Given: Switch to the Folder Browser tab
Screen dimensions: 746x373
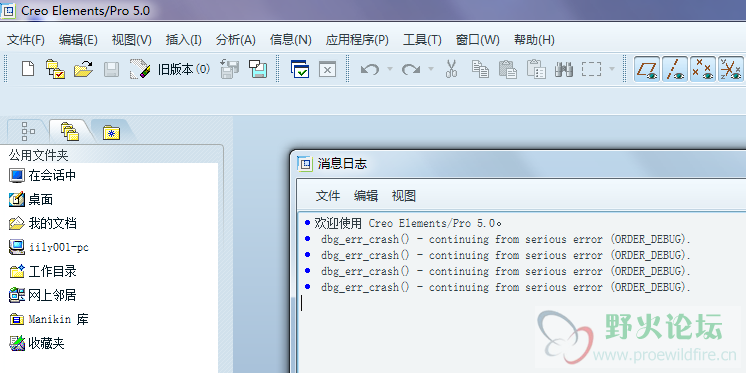Looking at the screenshot, I should [x=69, y=131].
